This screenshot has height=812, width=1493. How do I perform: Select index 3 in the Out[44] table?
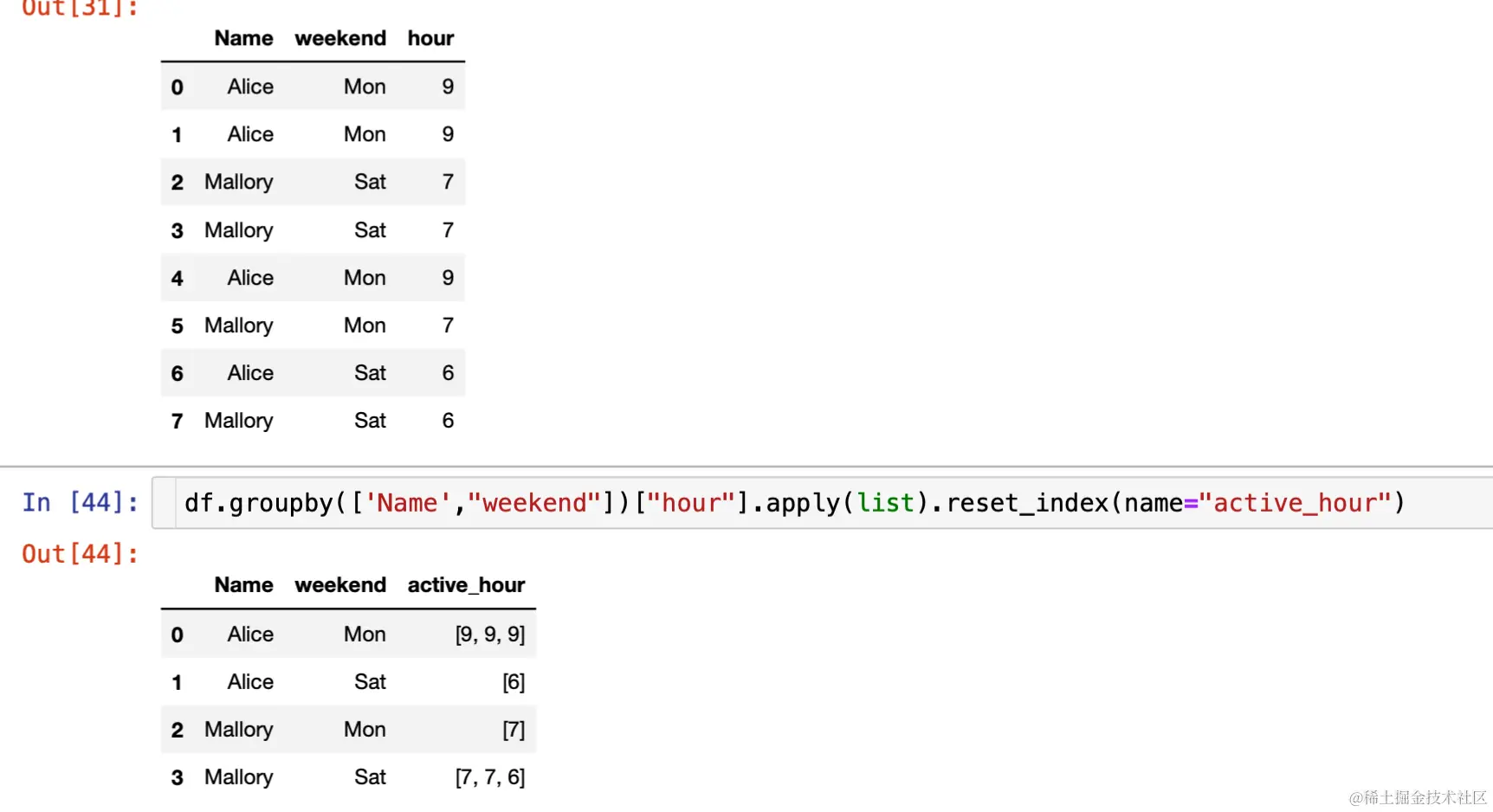click(177, 778)
